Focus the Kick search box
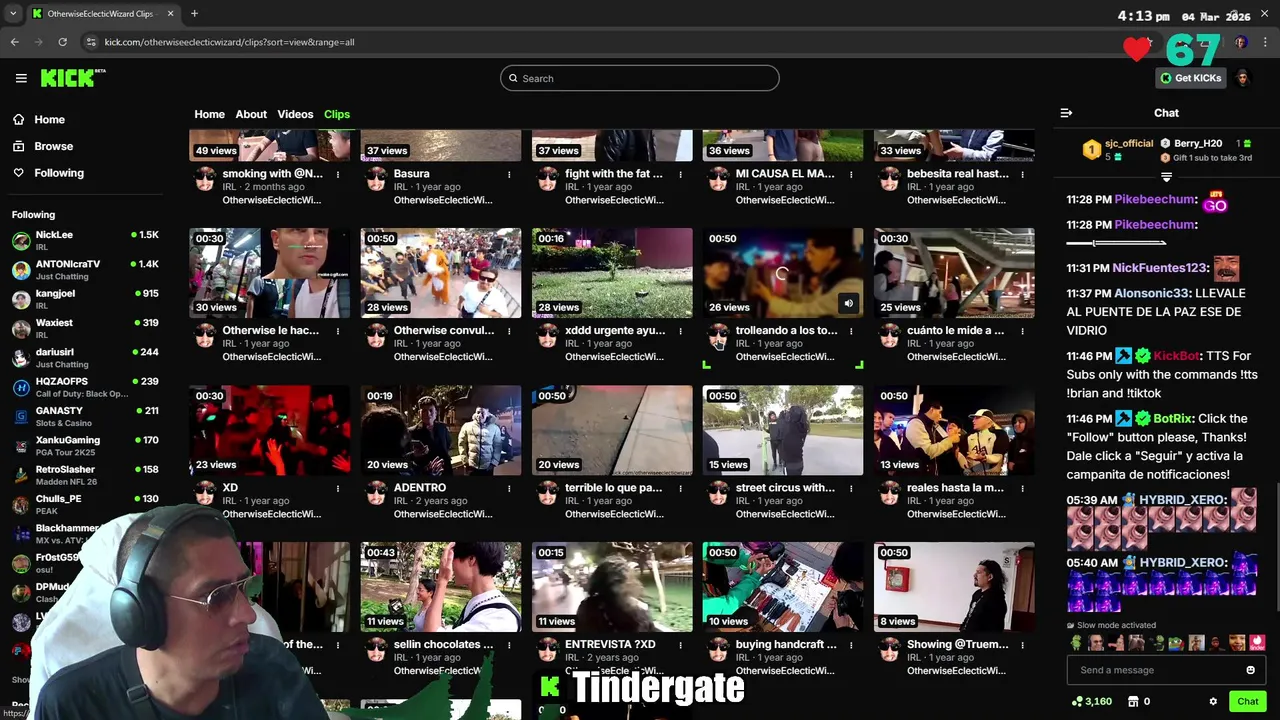 tap(640, 78)
